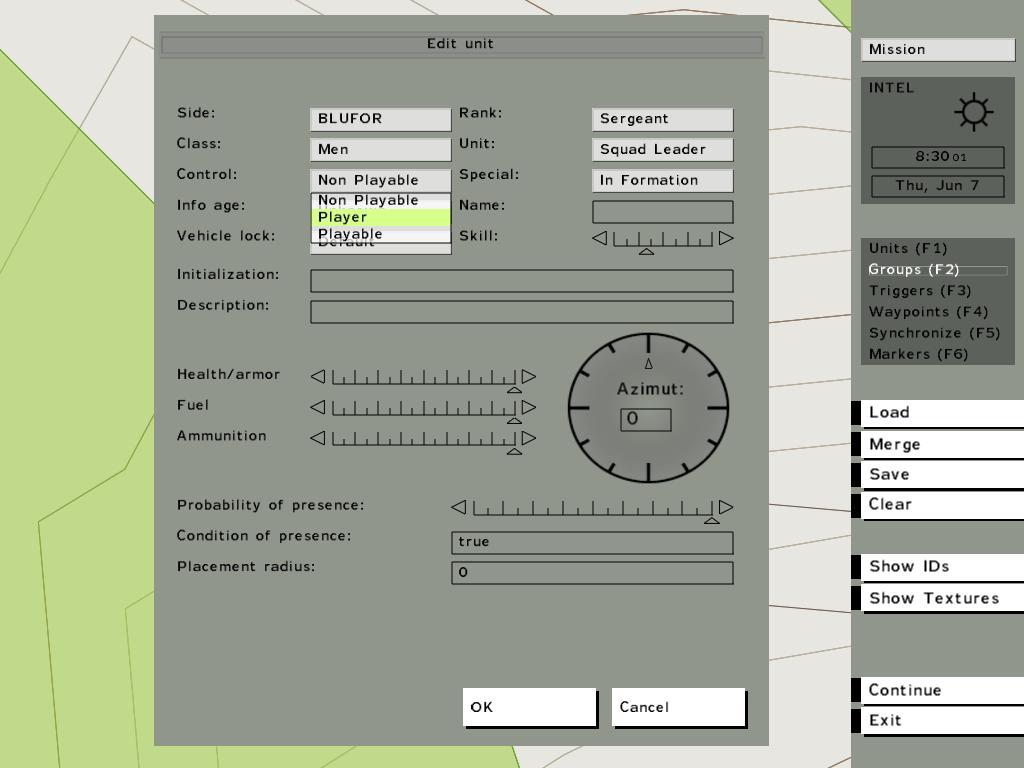Decrease Fuel with left arrow

tap(318, 408)
